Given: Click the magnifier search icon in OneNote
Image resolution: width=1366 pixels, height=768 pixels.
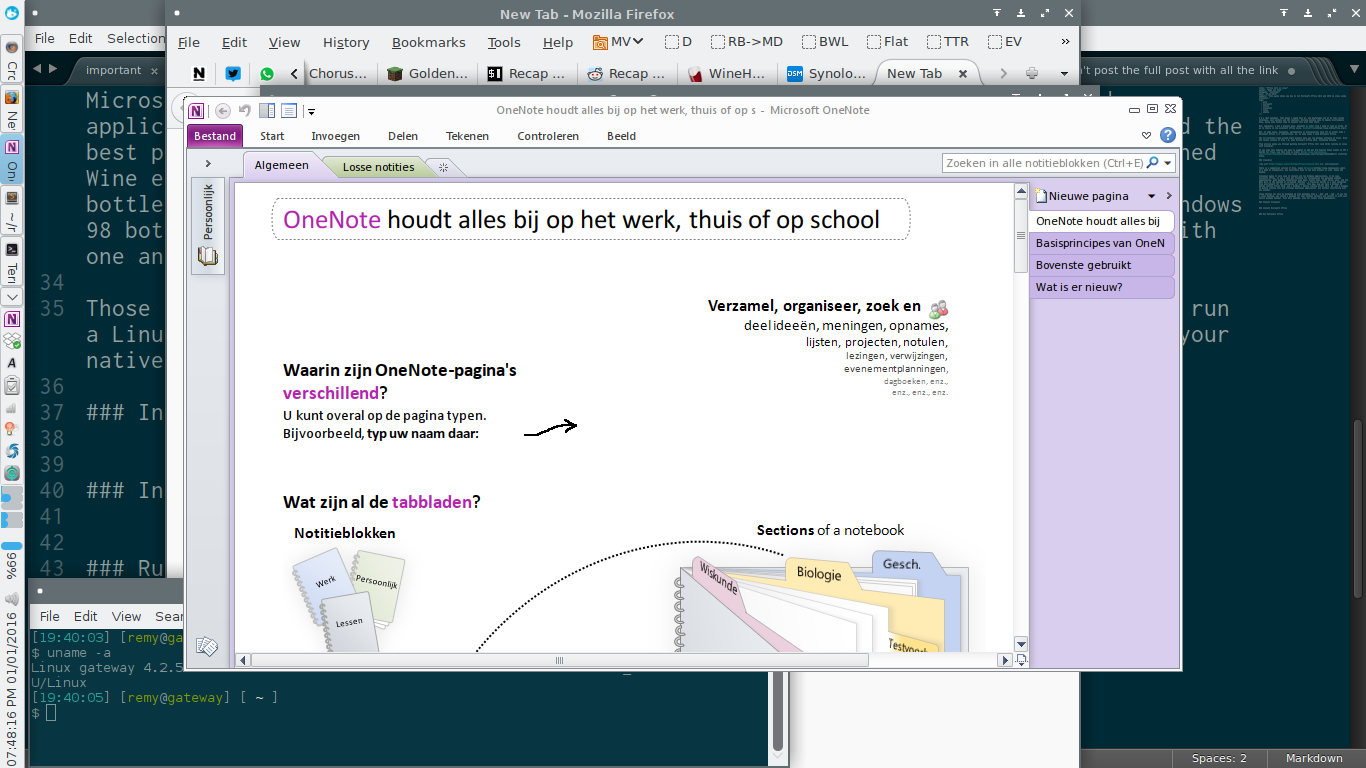Looking at the screenshot, I should click(x=1152, y=162).
